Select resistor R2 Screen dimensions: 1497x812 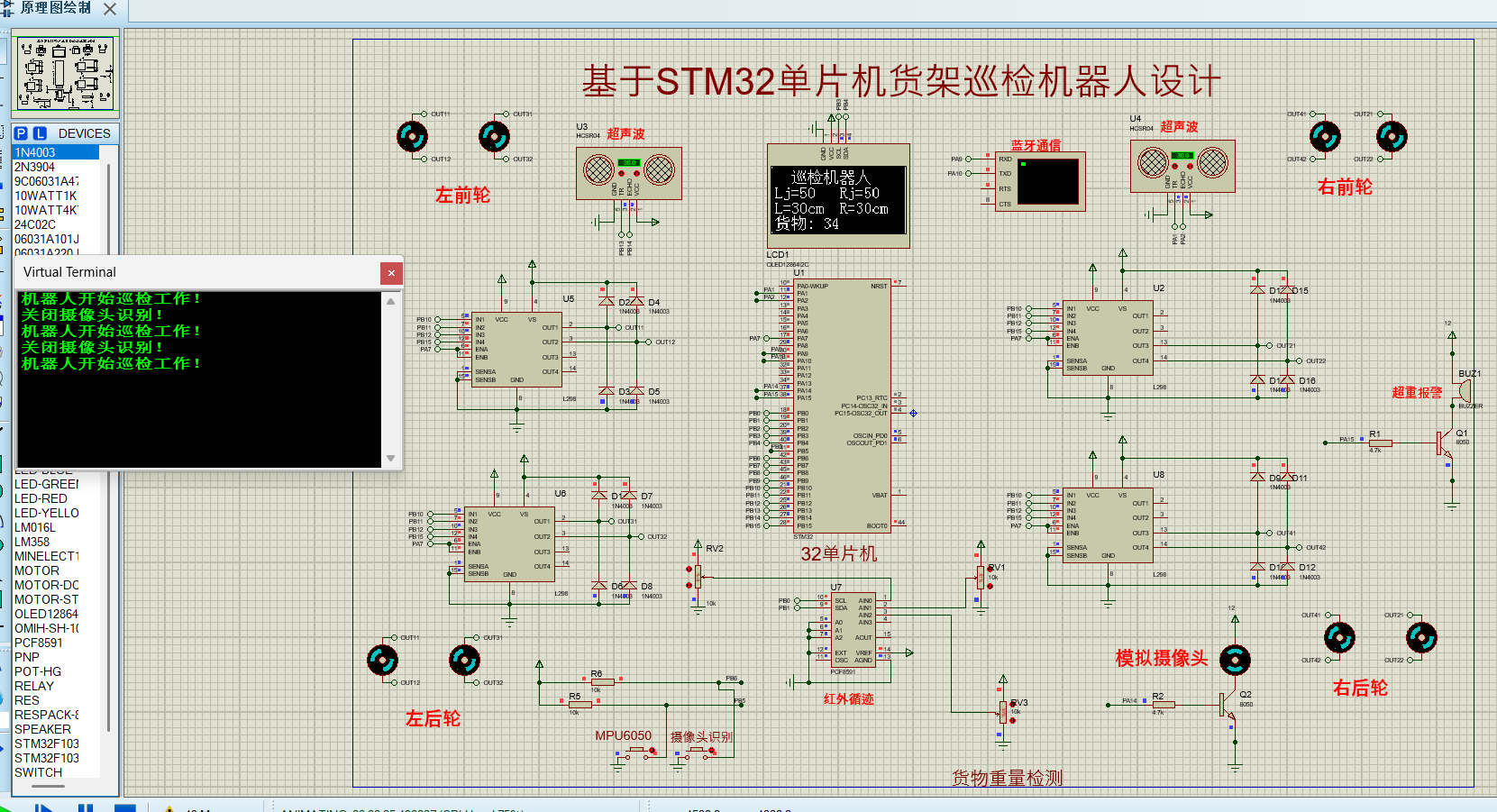[x=1164, y=704]
